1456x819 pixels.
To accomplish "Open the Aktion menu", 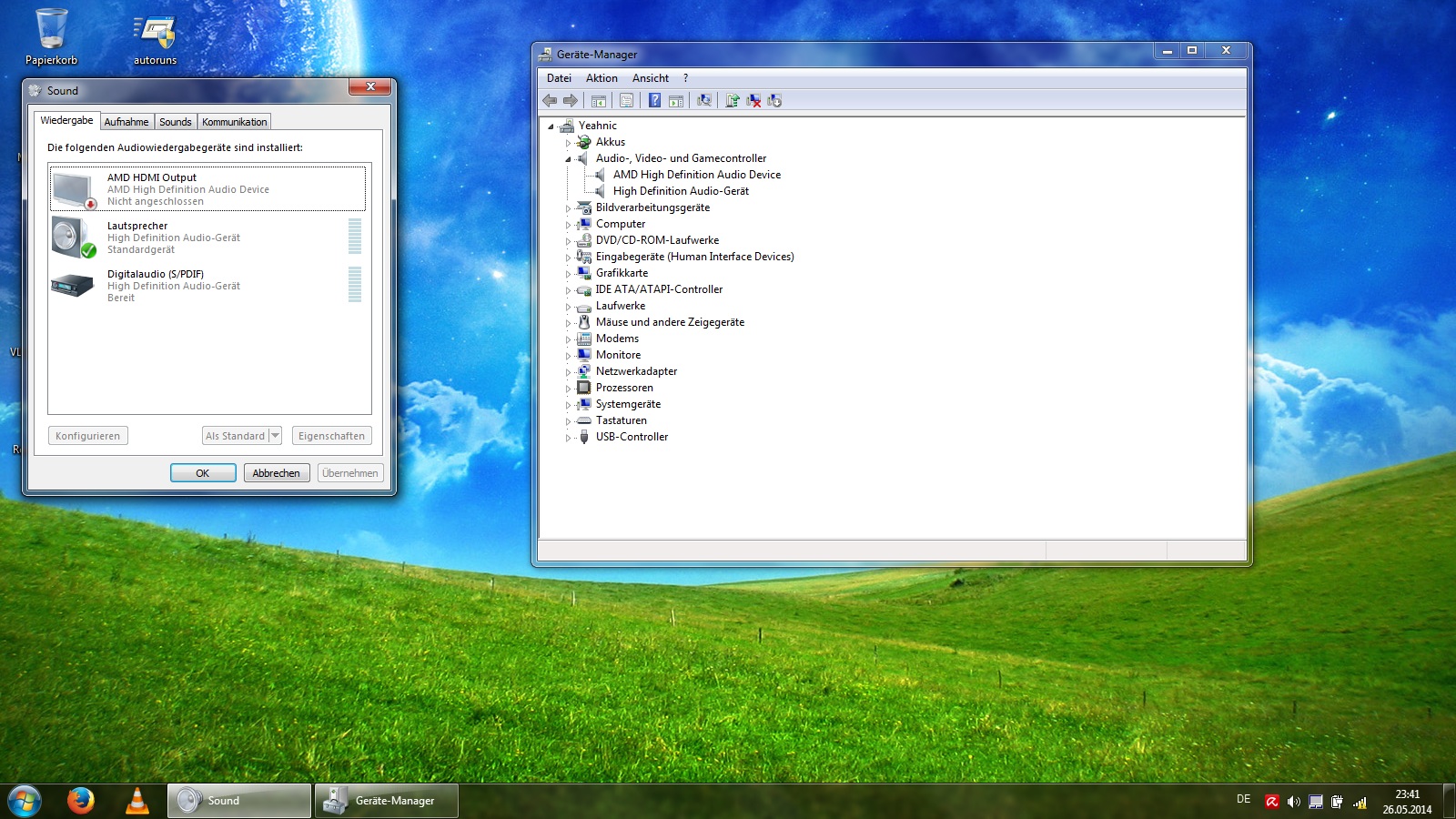I will [602, 78].
